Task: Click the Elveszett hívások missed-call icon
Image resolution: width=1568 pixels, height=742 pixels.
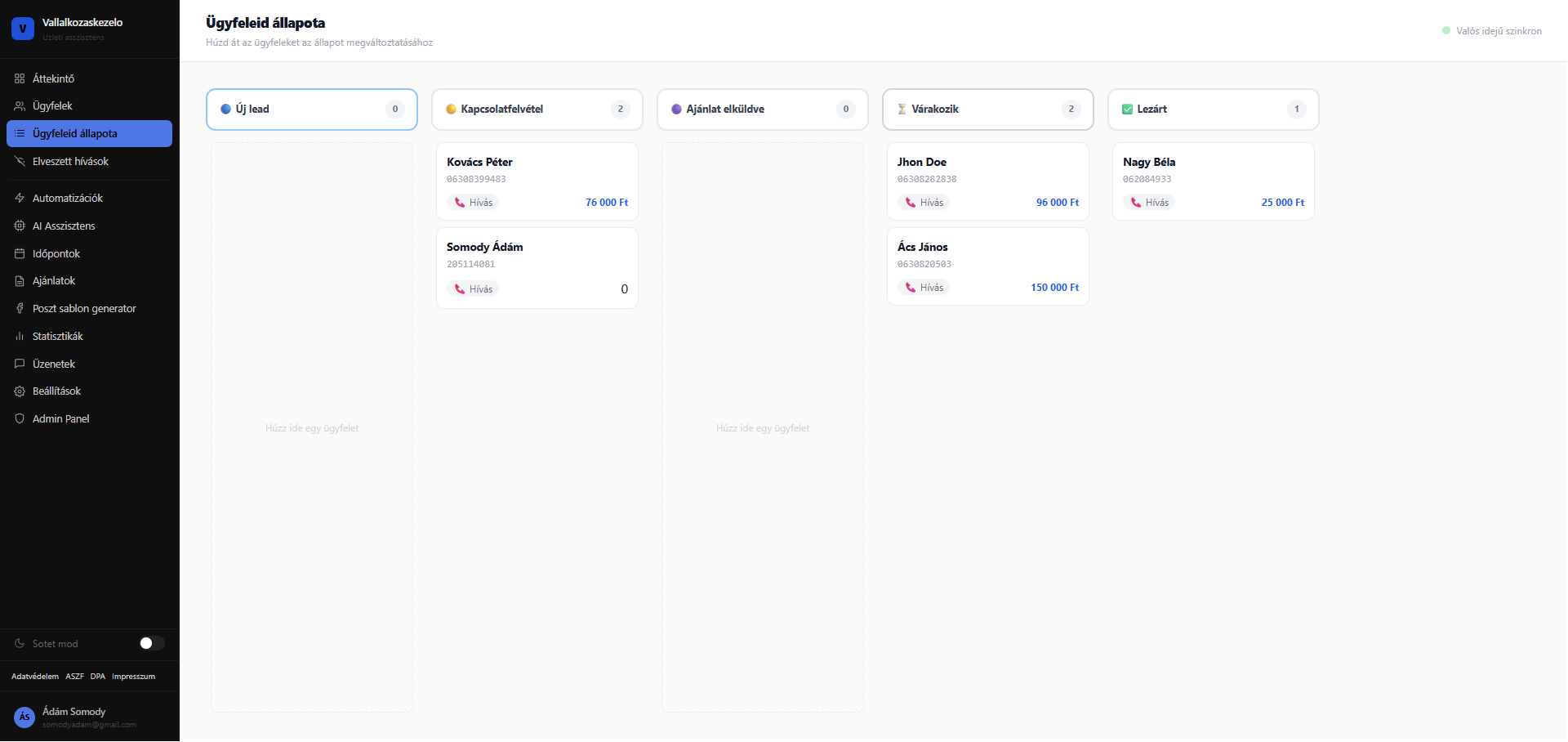Action: point(20,161)
